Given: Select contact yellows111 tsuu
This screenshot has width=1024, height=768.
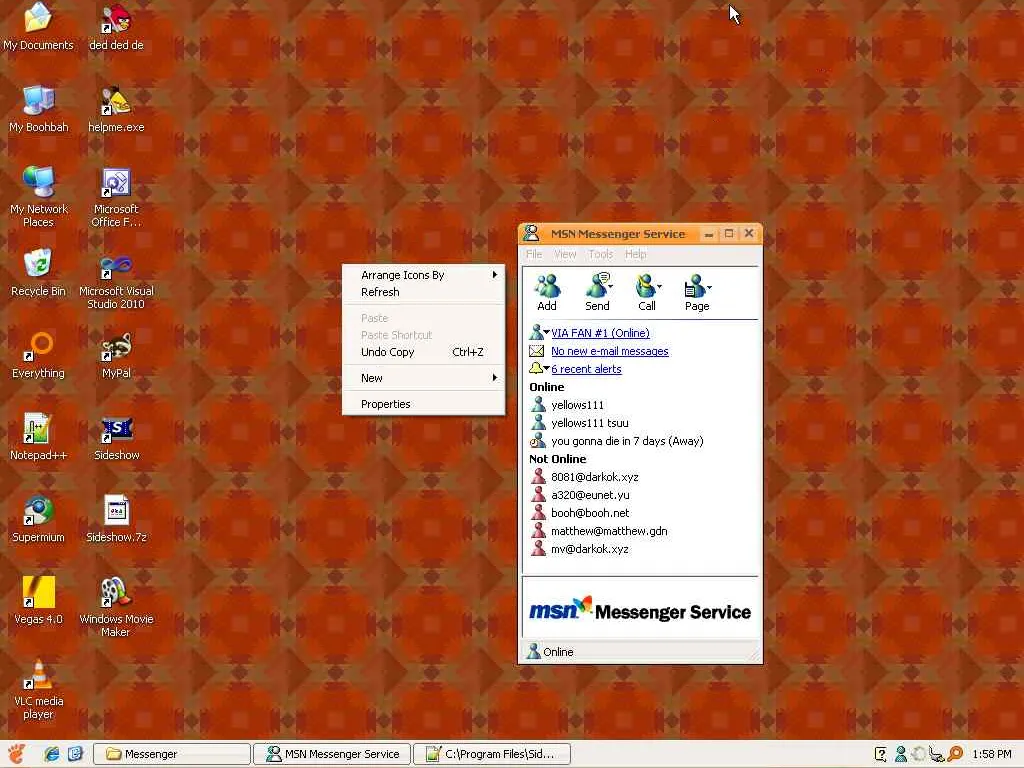Looking at the screenshot, I should tap(590, 423).
